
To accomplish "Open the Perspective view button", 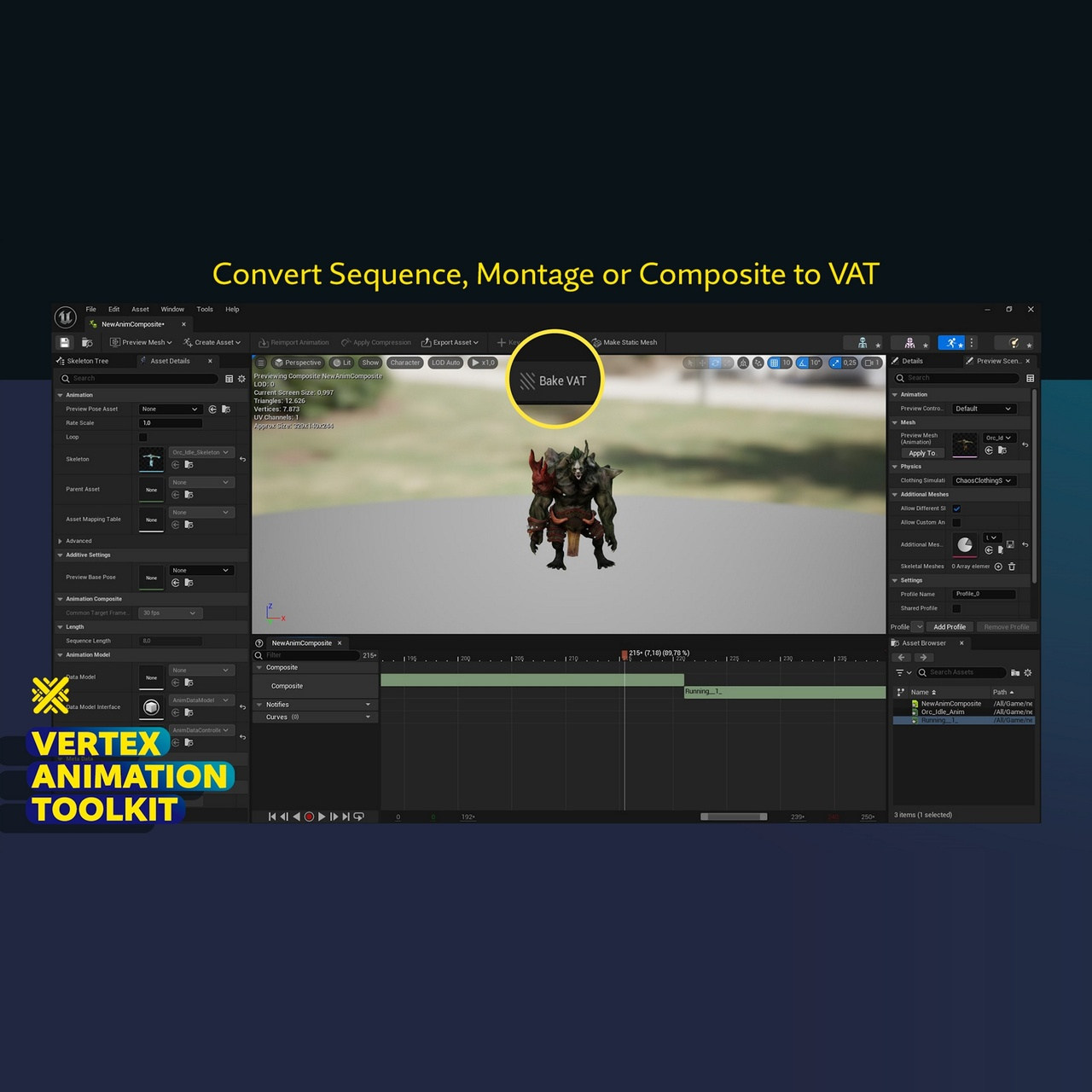I will (298, 363).
